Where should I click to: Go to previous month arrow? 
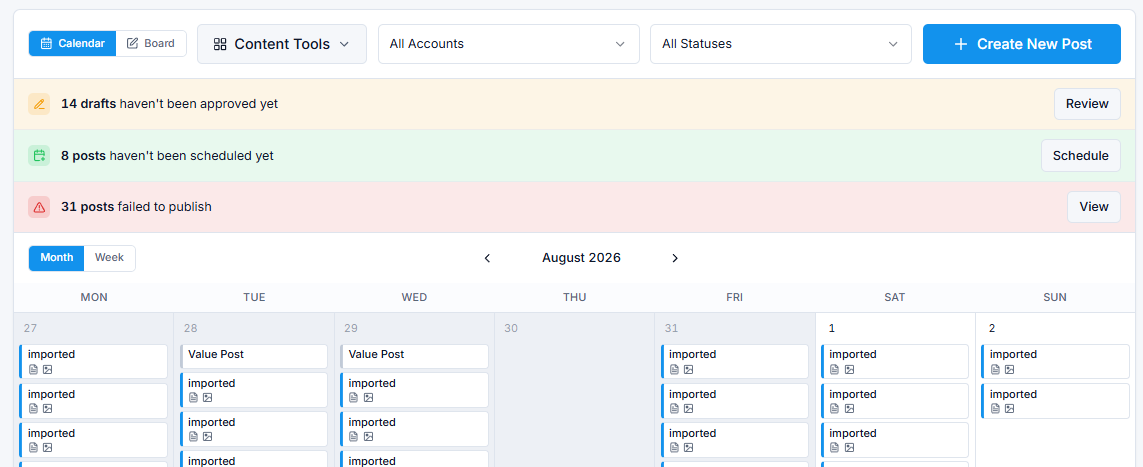coord(488,258)
